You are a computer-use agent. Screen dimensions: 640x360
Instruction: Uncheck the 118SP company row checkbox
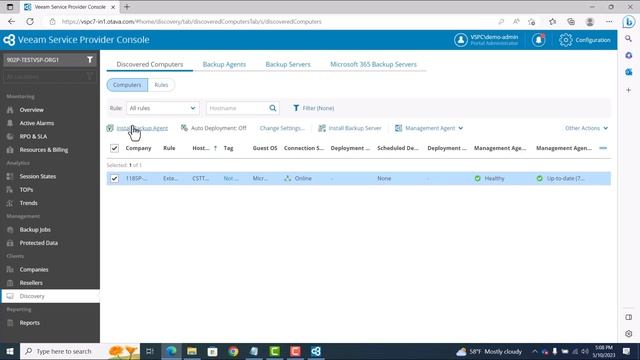tap(114, 178)
